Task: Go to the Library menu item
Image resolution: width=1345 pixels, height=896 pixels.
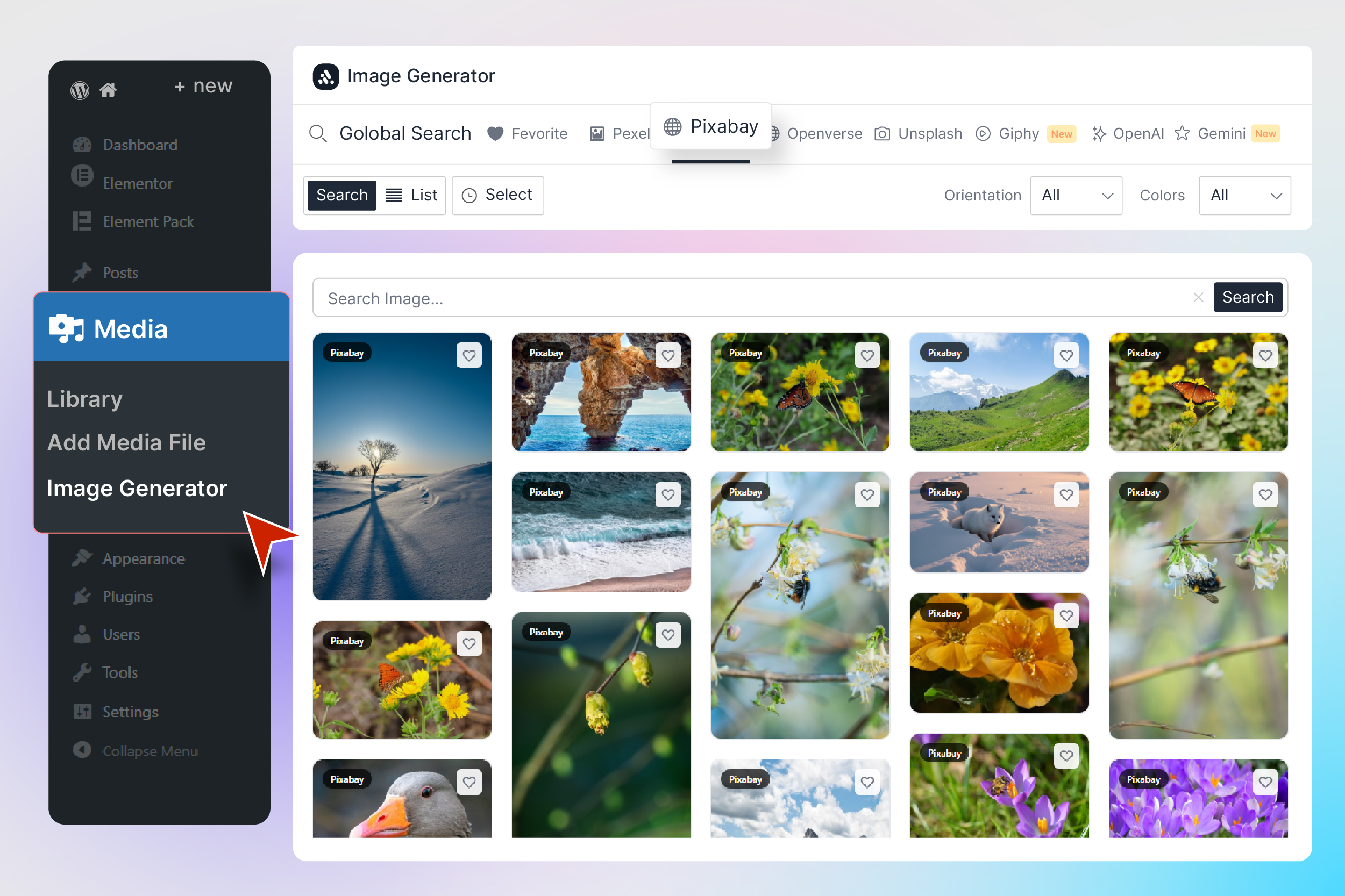Action: coord(84,399)
